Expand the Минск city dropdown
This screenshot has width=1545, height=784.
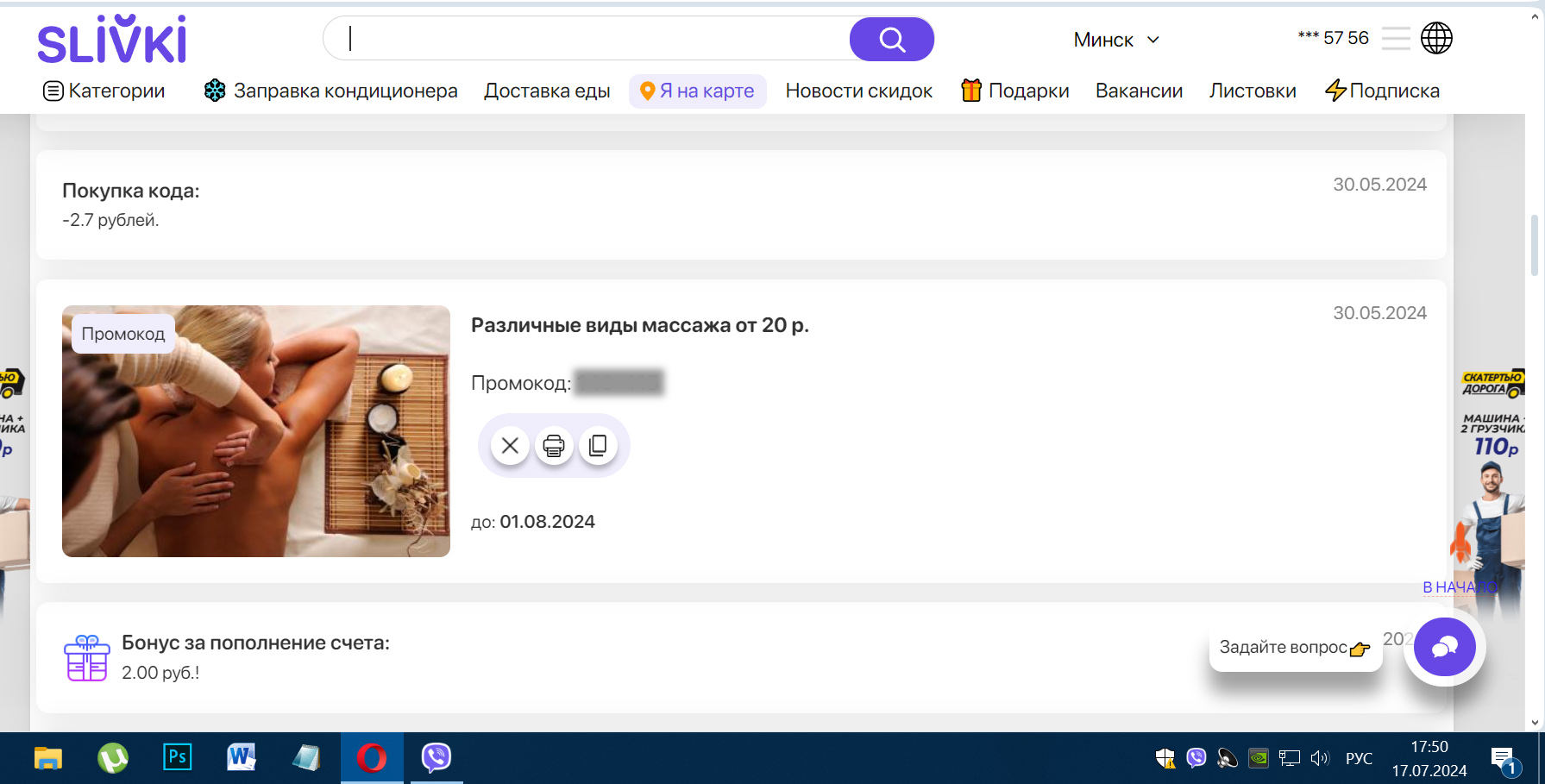pyautogui.click(x=1116, y=40)
